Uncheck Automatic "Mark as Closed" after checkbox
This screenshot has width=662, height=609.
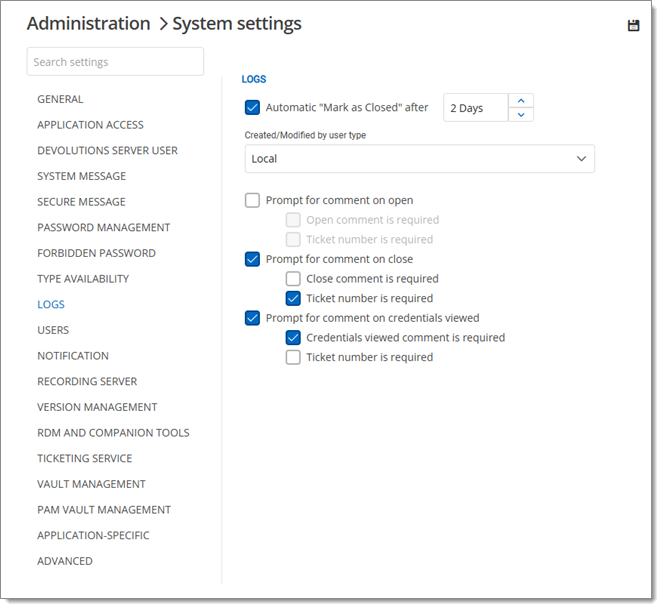252,107
